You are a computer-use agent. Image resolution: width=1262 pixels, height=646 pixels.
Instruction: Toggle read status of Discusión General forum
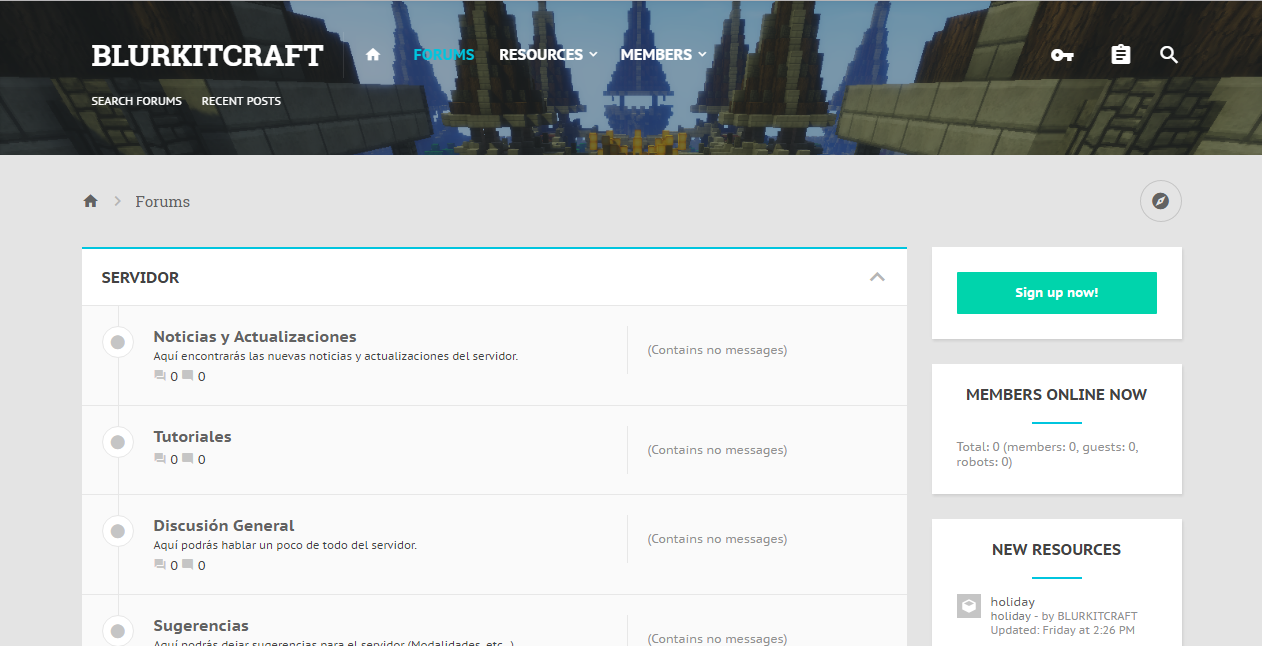(x=117, y=530)
